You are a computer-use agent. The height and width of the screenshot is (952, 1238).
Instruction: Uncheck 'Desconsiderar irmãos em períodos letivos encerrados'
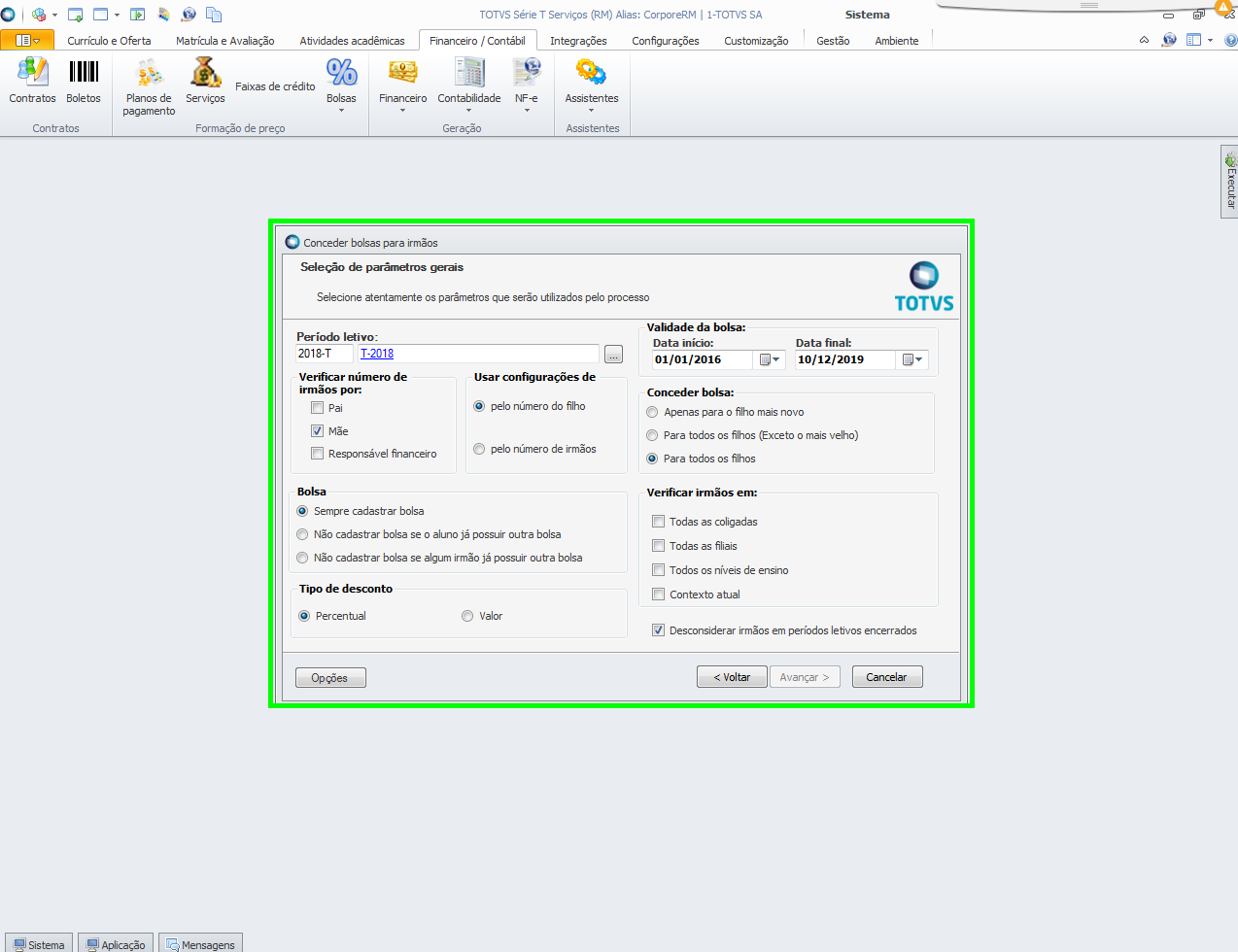click(659, 630)
